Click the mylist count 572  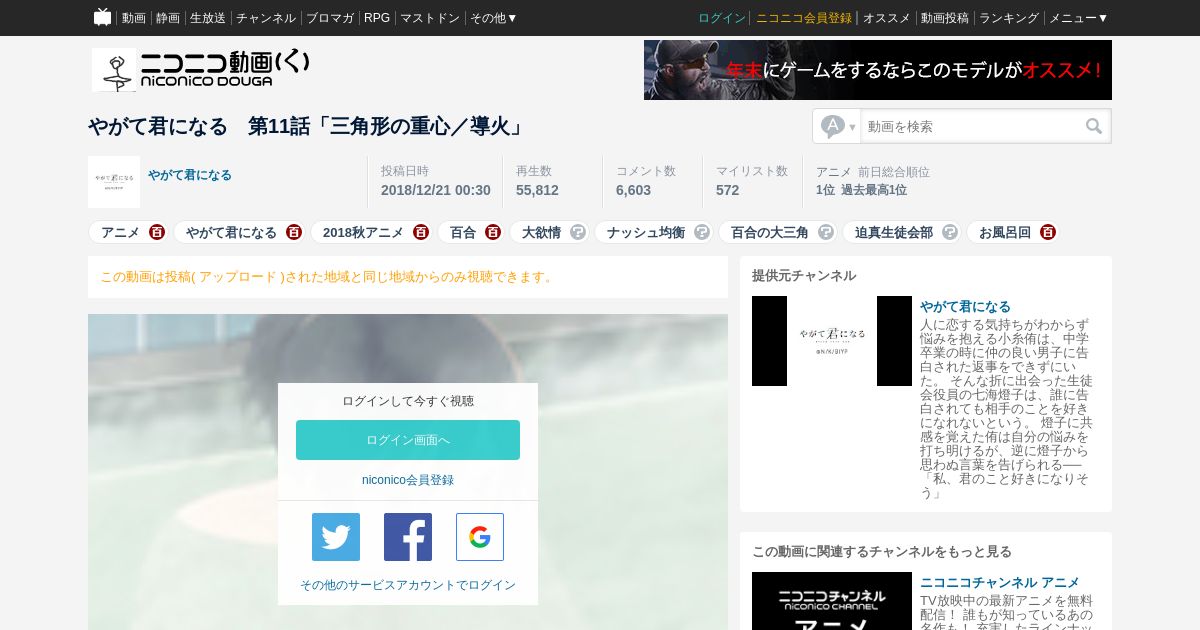coord(727,190)
